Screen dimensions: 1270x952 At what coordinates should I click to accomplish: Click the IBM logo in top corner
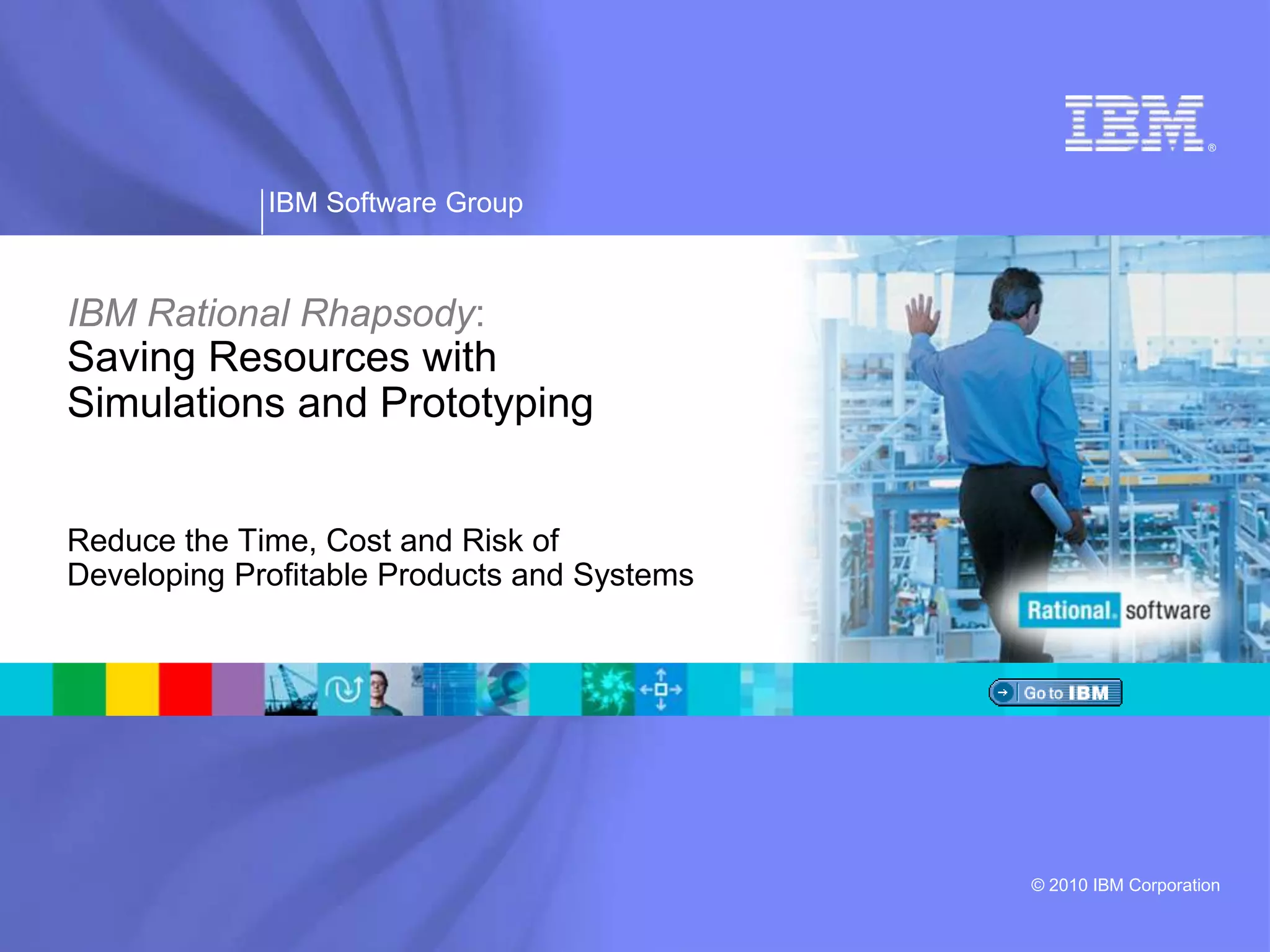(x=1135, y=123)
